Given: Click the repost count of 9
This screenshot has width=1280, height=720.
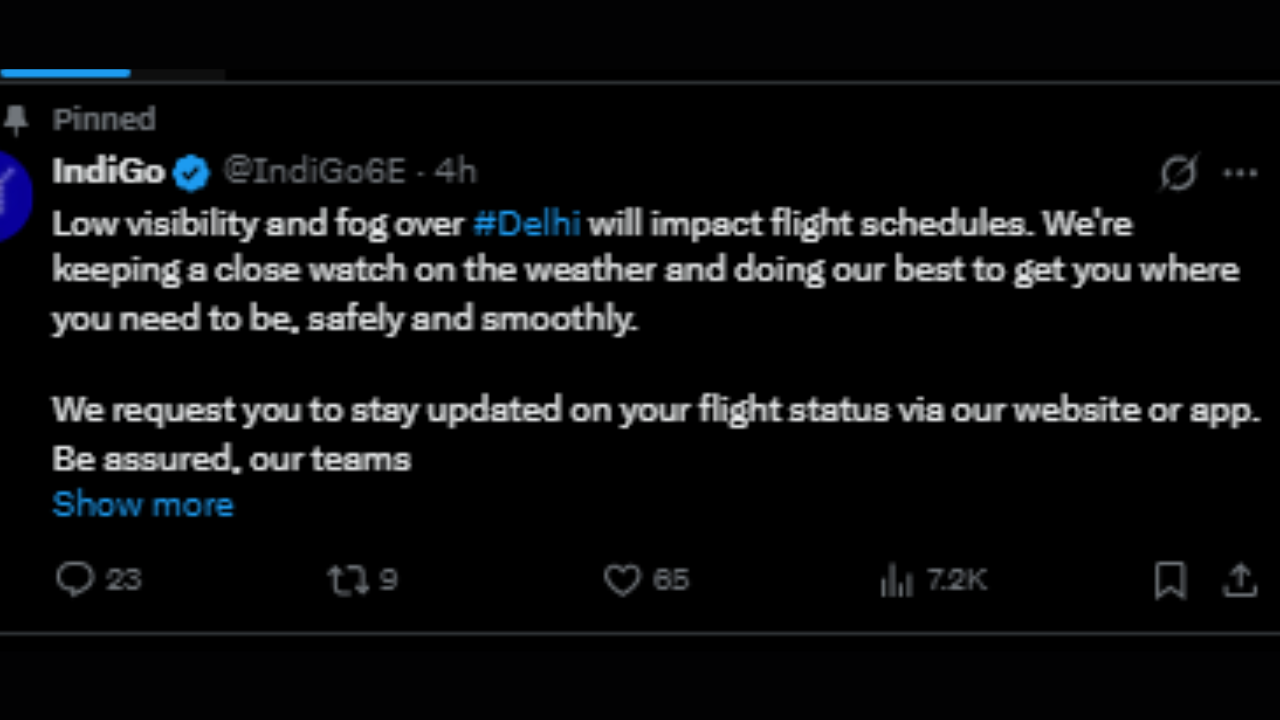Looking at the screenshot, I should 388,579.
